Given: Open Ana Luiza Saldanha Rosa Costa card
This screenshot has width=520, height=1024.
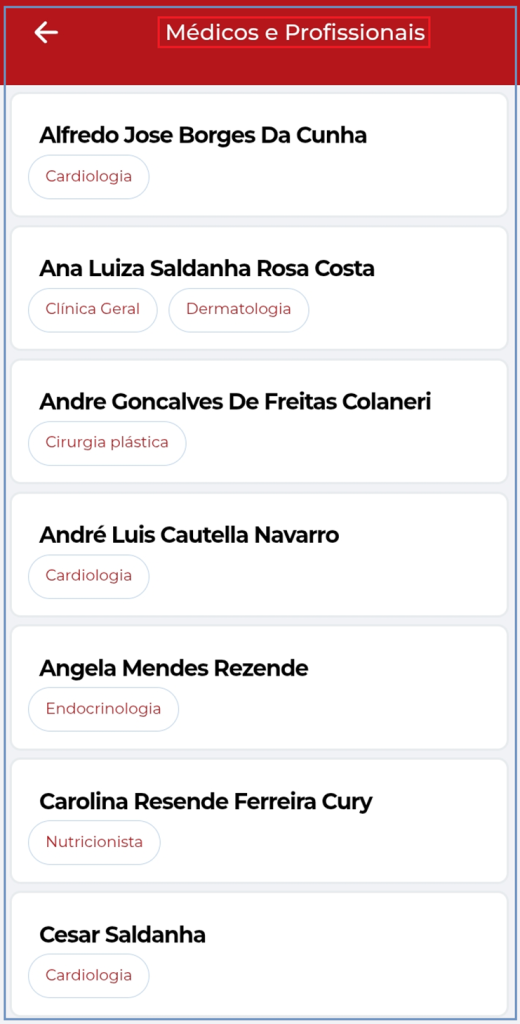Looking at the screenshot, I should pyautogui.click(x=259, y=288).
